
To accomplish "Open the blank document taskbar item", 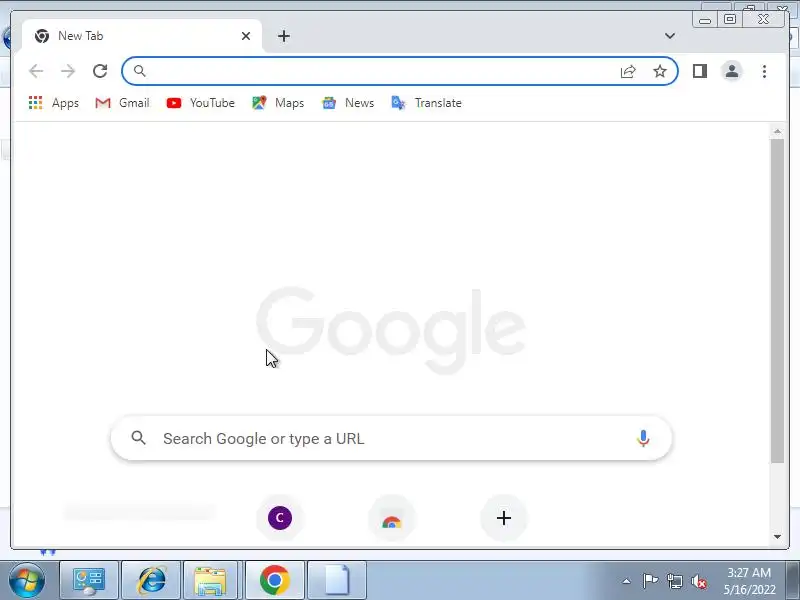I will click(x=337, y=581).
